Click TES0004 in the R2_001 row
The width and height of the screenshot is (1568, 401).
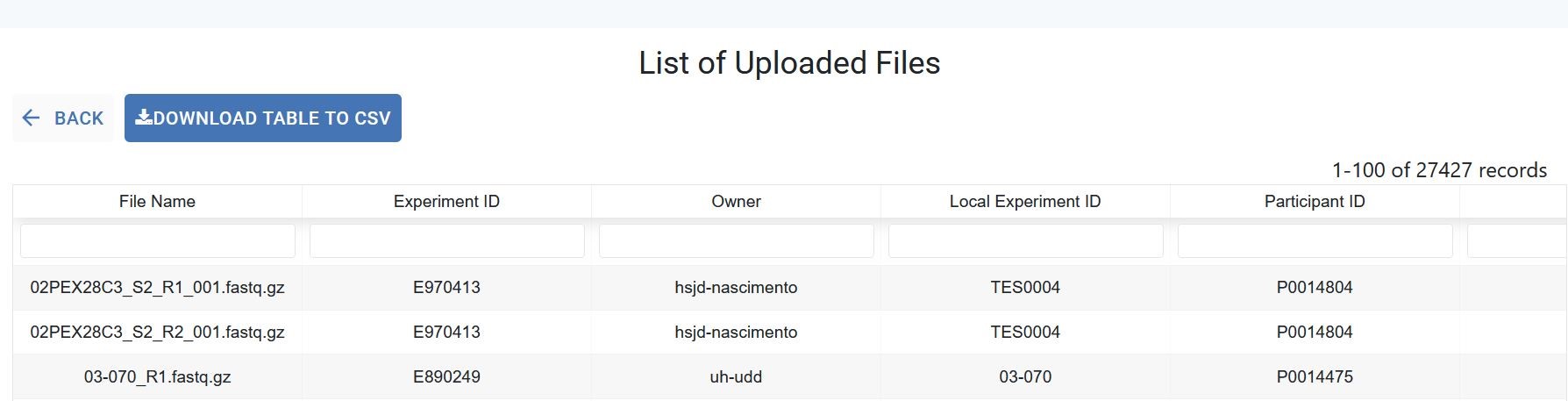pos(1025,333)
